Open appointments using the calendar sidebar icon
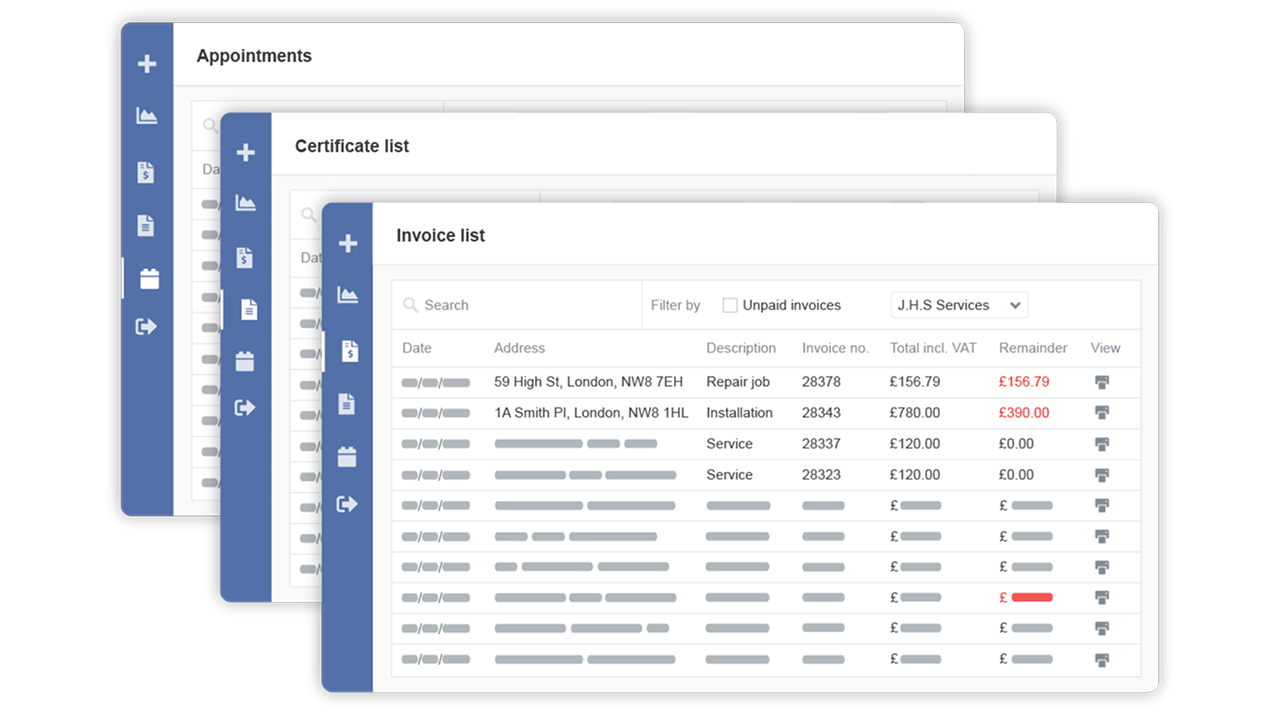This screenshot has width=1280, height=720. coord(348,454)
